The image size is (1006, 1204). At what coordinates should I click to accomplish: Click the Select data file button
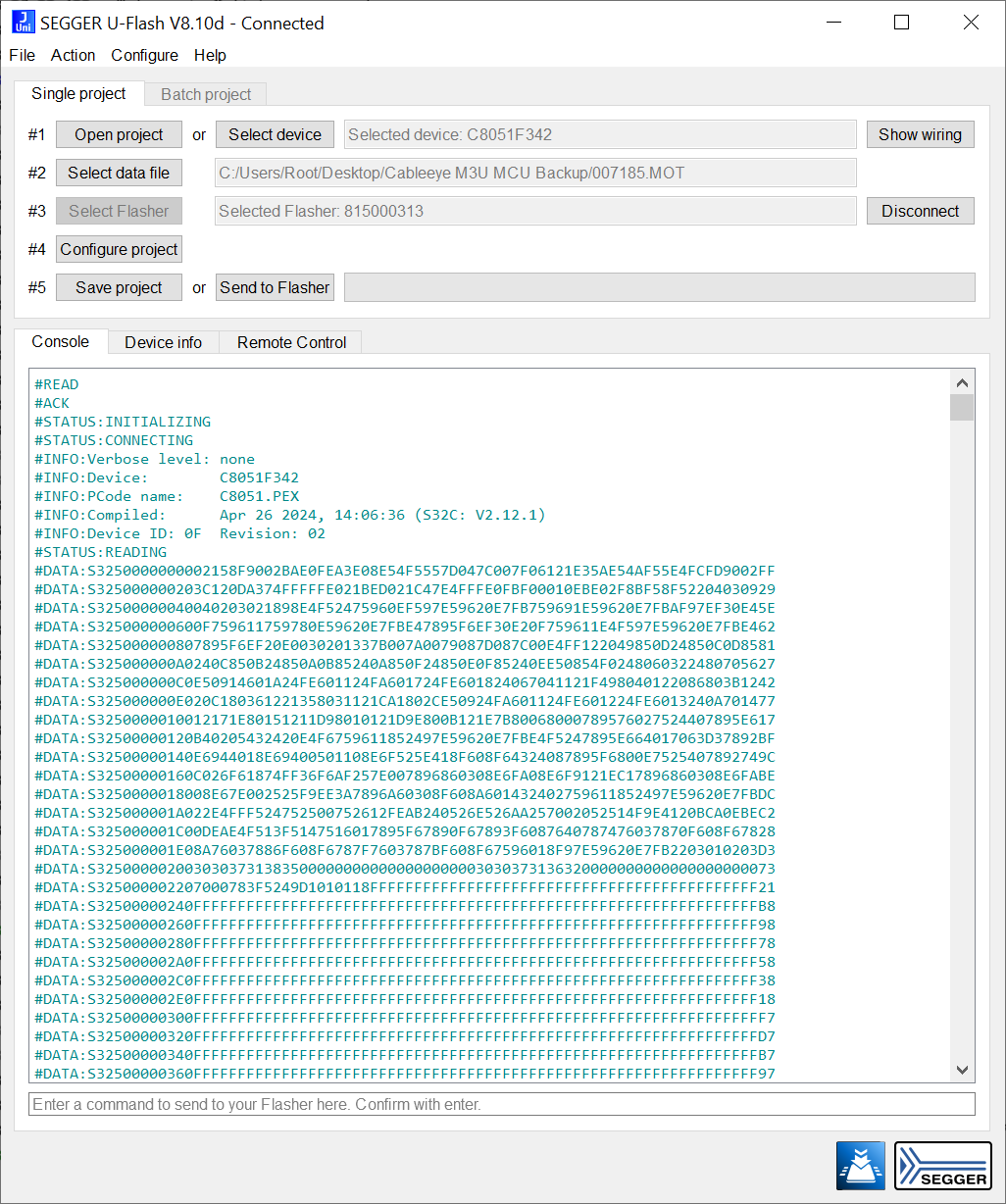119,173
